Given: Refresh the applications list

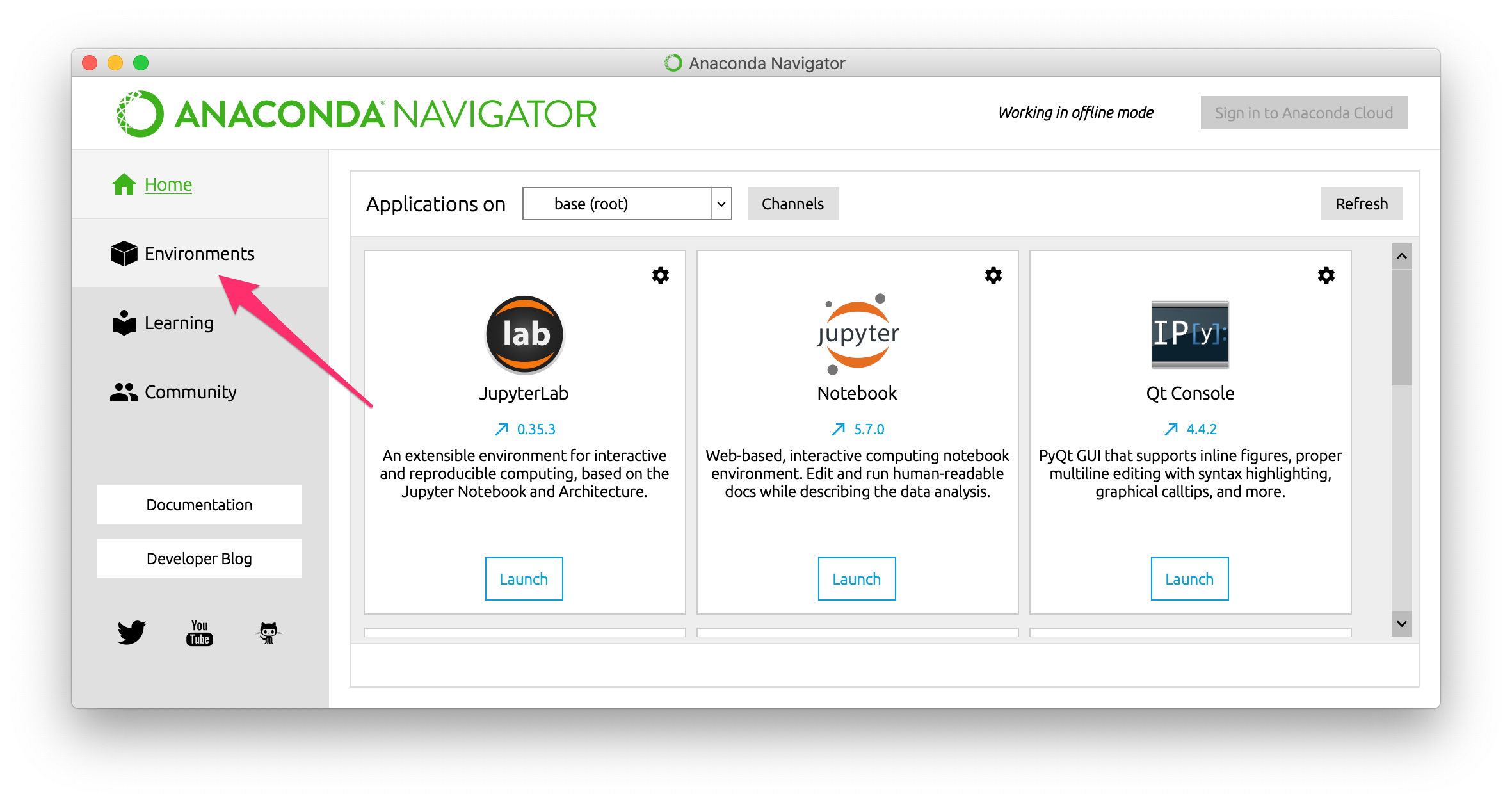Looking at the screenshot, I should tap(1362, 204).
